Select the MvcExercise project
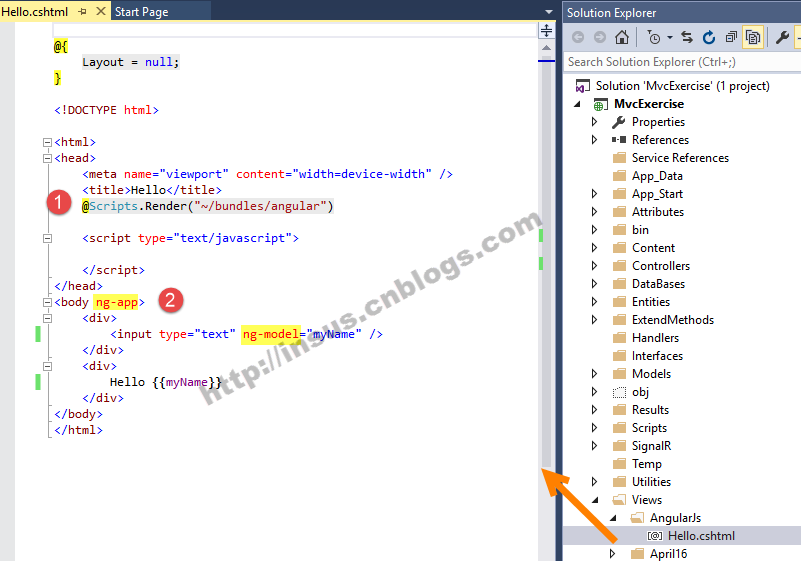 (649, 104)
